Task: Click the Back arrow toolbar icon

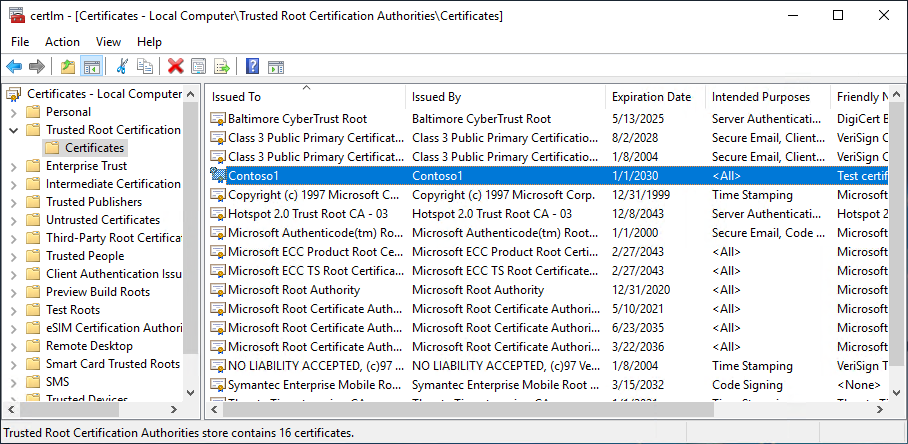Action: (x=14, y=67)
